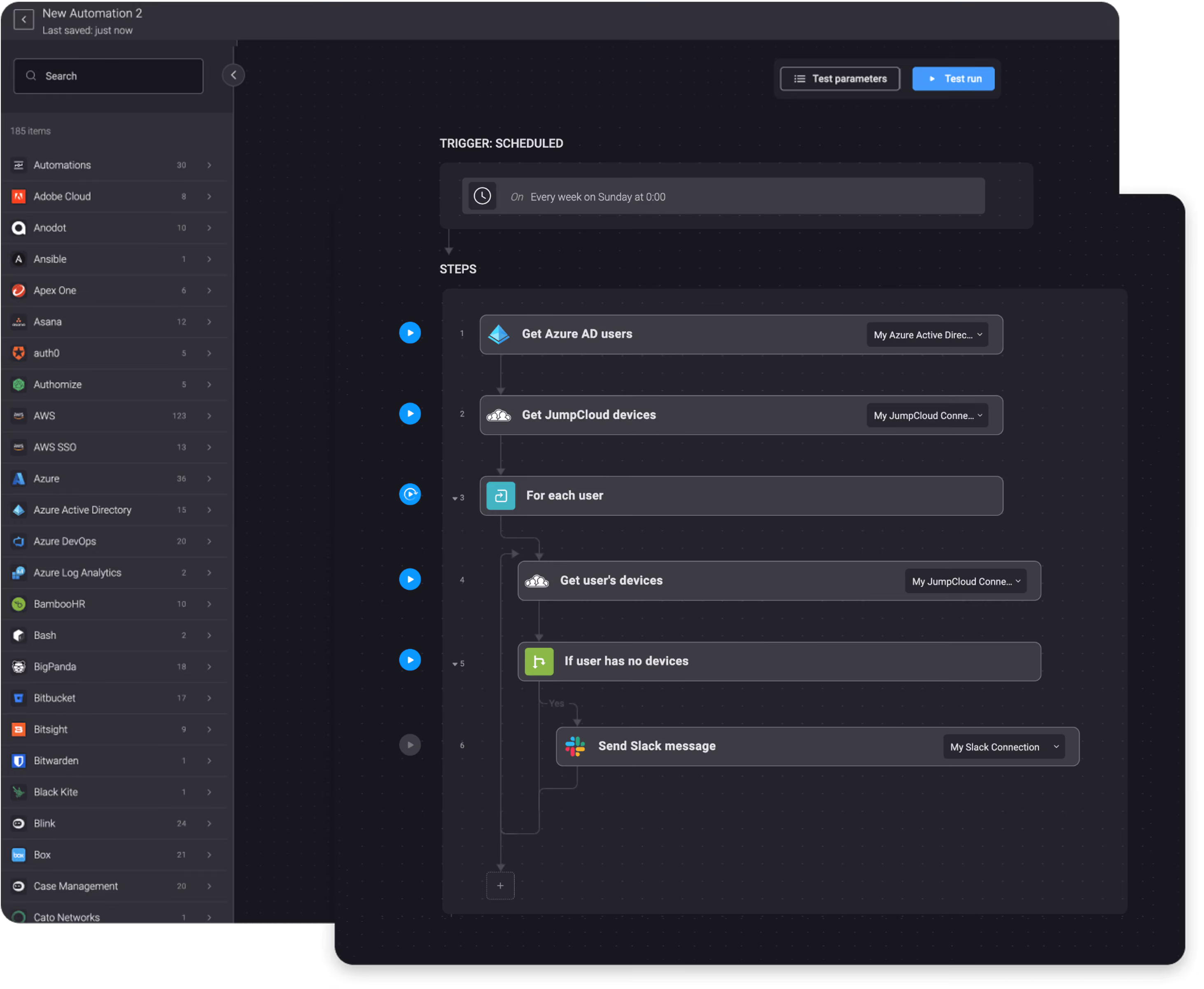This screenshot has height=989, width=1204.
Task: Click the BambooHR icon in the sidebar
Action: [x=19, y=604]
